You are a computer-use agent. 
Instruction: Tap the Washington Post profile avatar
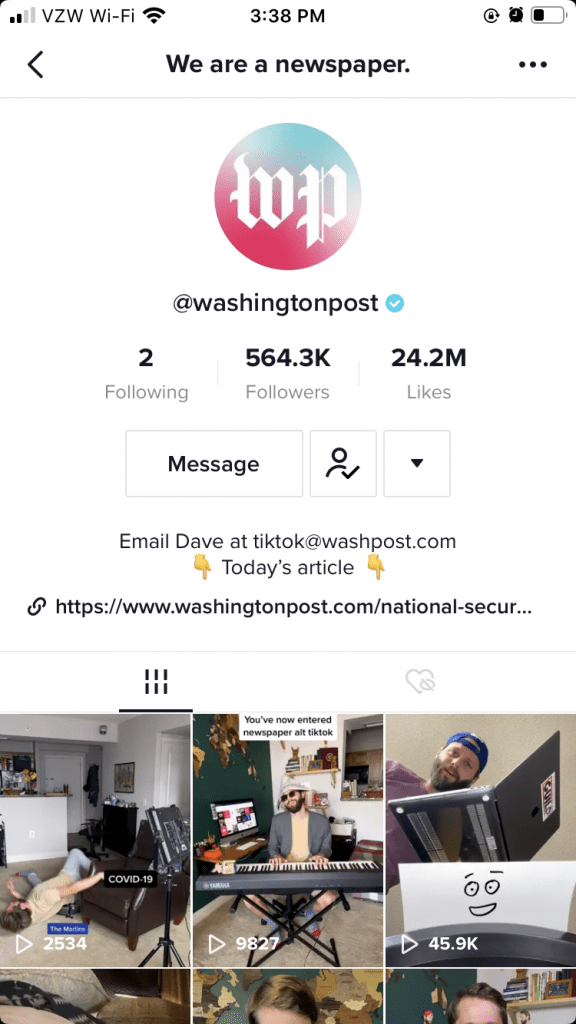click(287, 197)
